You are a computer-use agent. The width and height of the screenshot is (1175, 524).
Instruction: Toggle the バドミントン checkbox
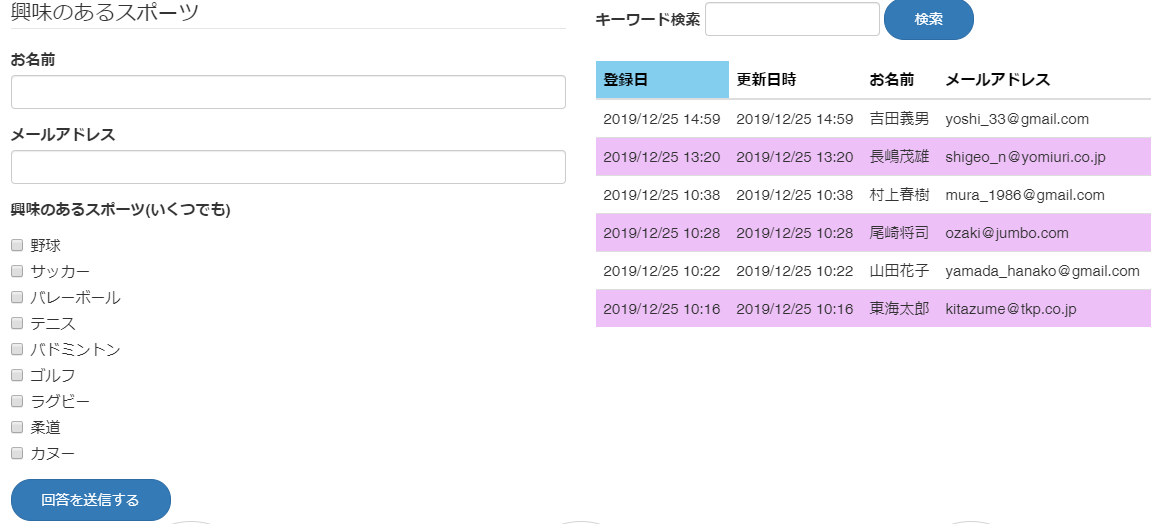pyautogui.click(x=17, y=349)
